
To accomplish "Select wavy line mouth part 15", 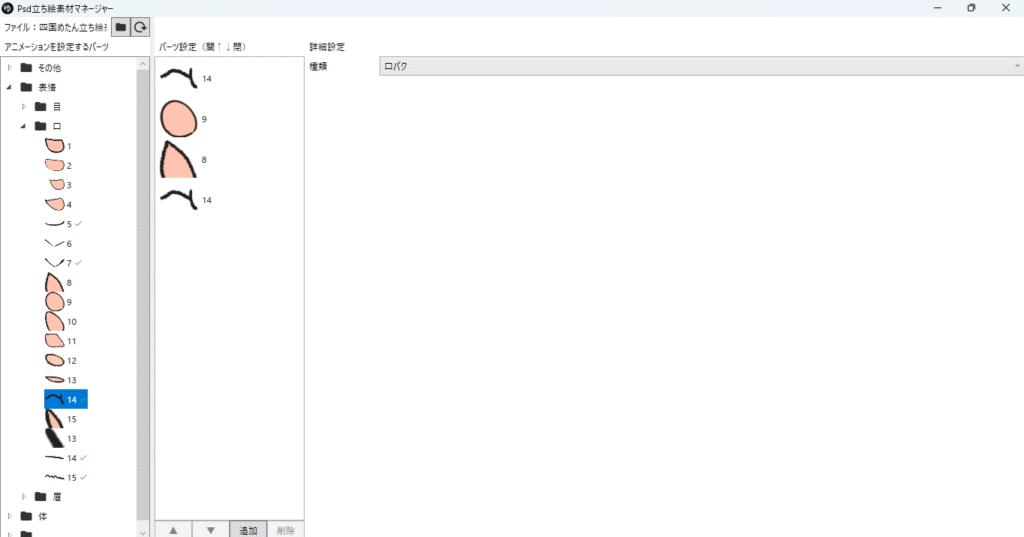I will pyautogui.click(x=58, y=477).
